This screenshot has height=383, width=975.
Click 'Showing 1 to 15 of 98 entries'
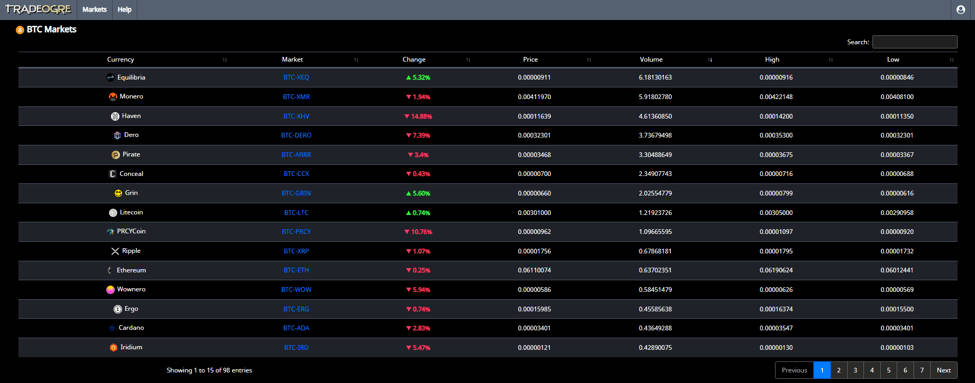point(210,371)
